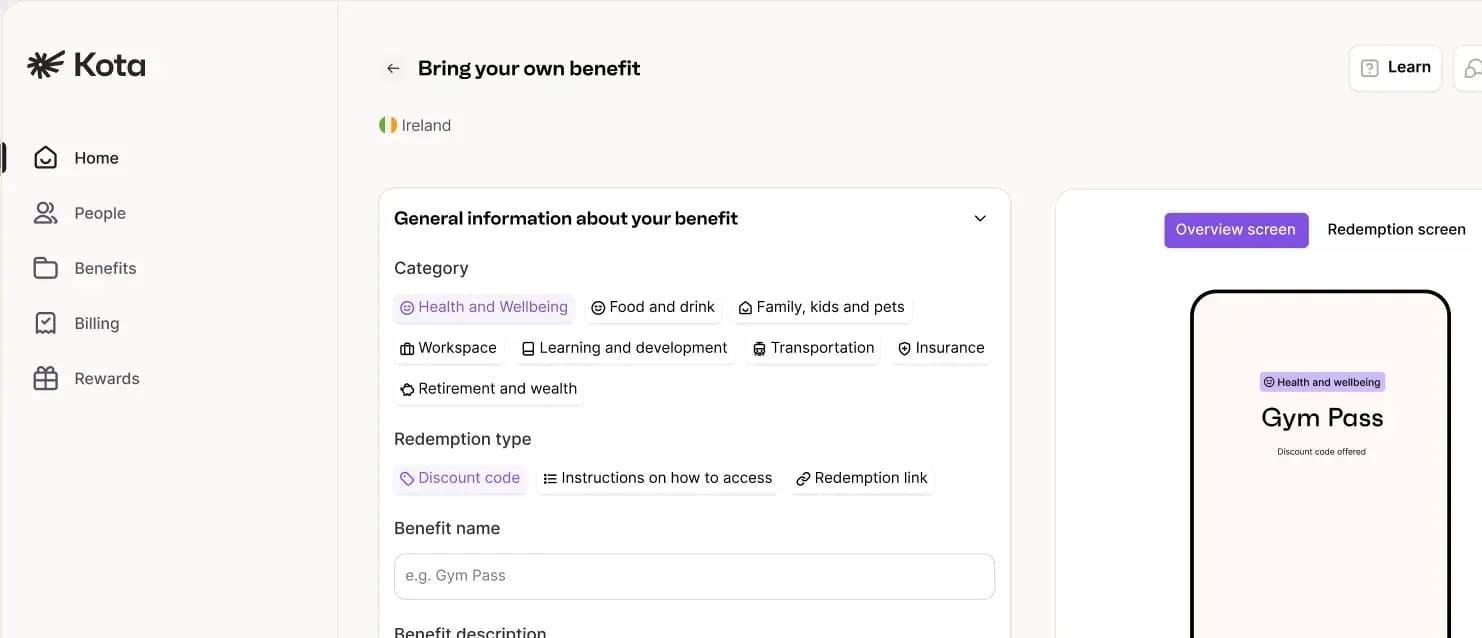Select the Food and drink category

point(653,307)
